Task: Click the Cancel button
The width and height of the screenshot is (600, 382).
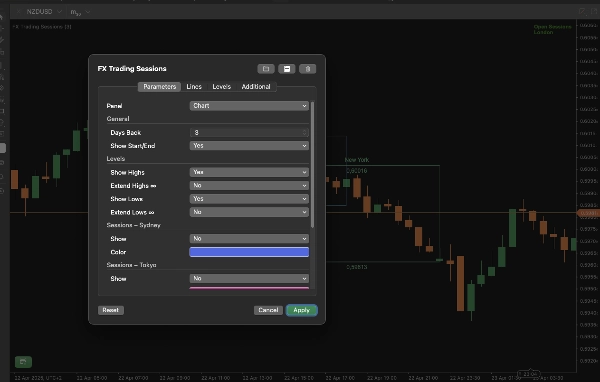Action: click(268, 310)
